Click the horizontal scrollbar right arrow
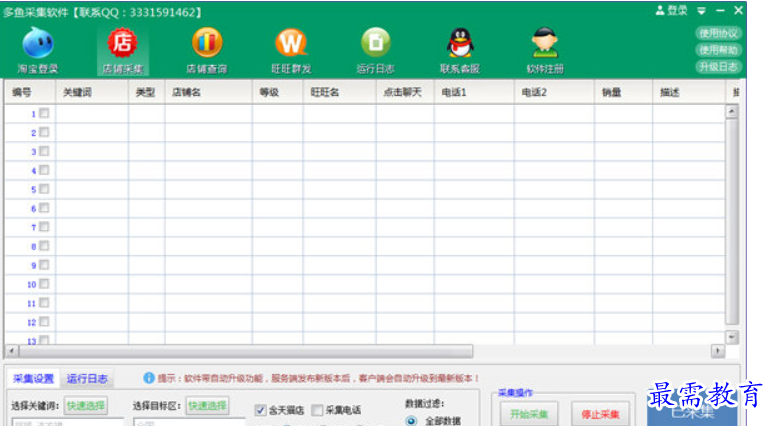The height and width of the screenshot is (426, 771). 718,351
